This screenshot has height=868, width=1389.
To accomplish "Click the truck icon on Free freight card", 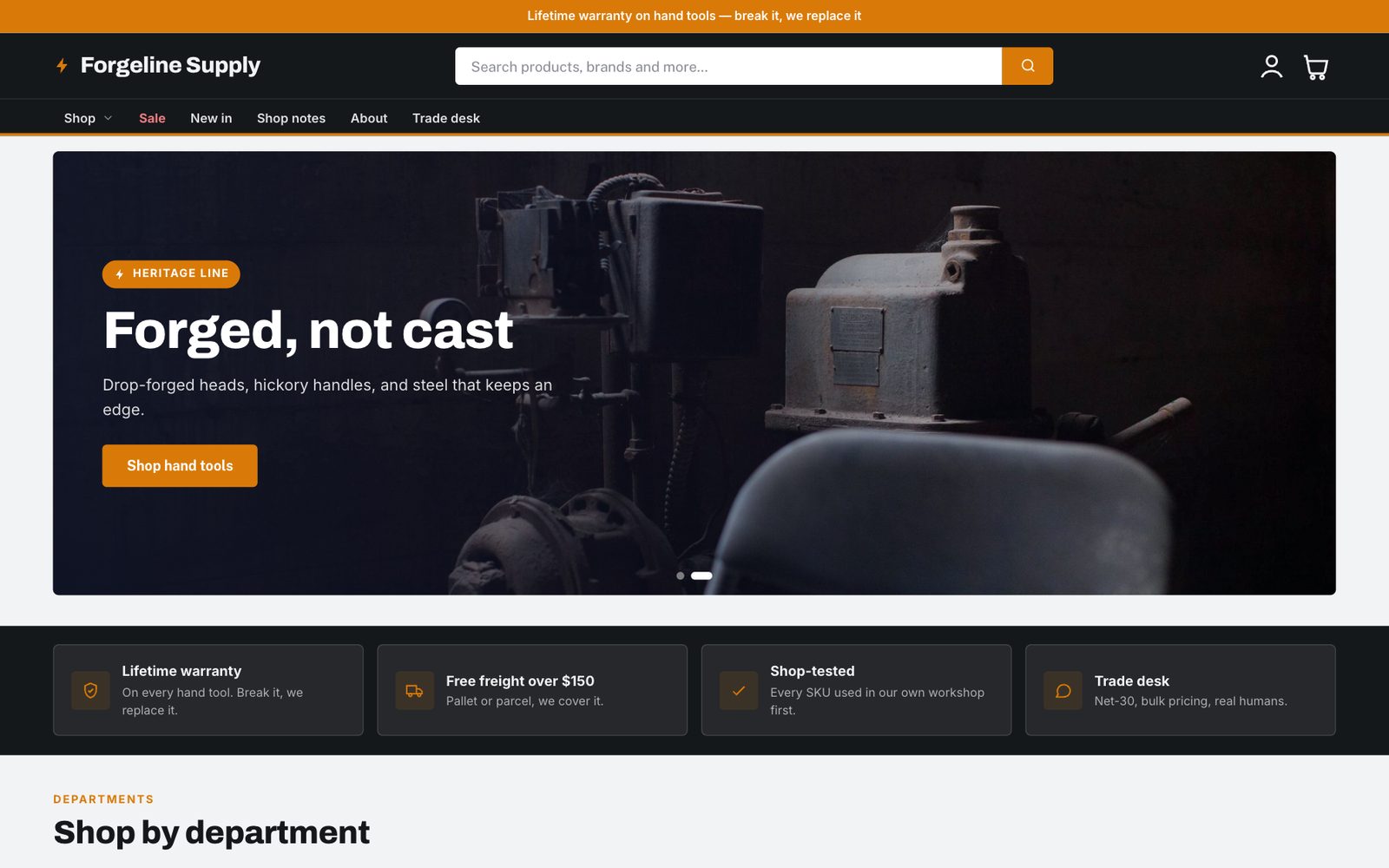I will tap(414, 691).
